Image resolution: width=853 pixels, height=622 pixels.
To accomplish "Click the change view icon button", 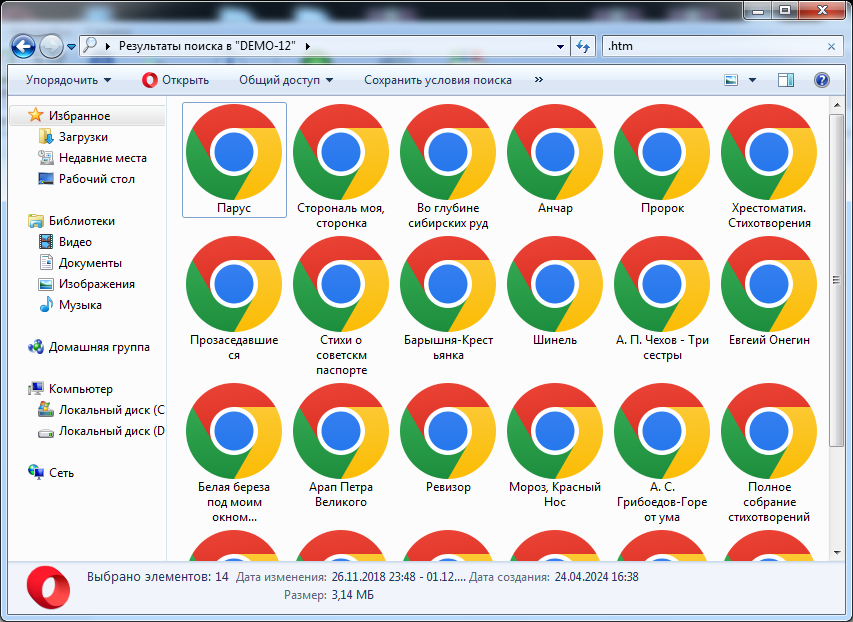I will (731, 80).
